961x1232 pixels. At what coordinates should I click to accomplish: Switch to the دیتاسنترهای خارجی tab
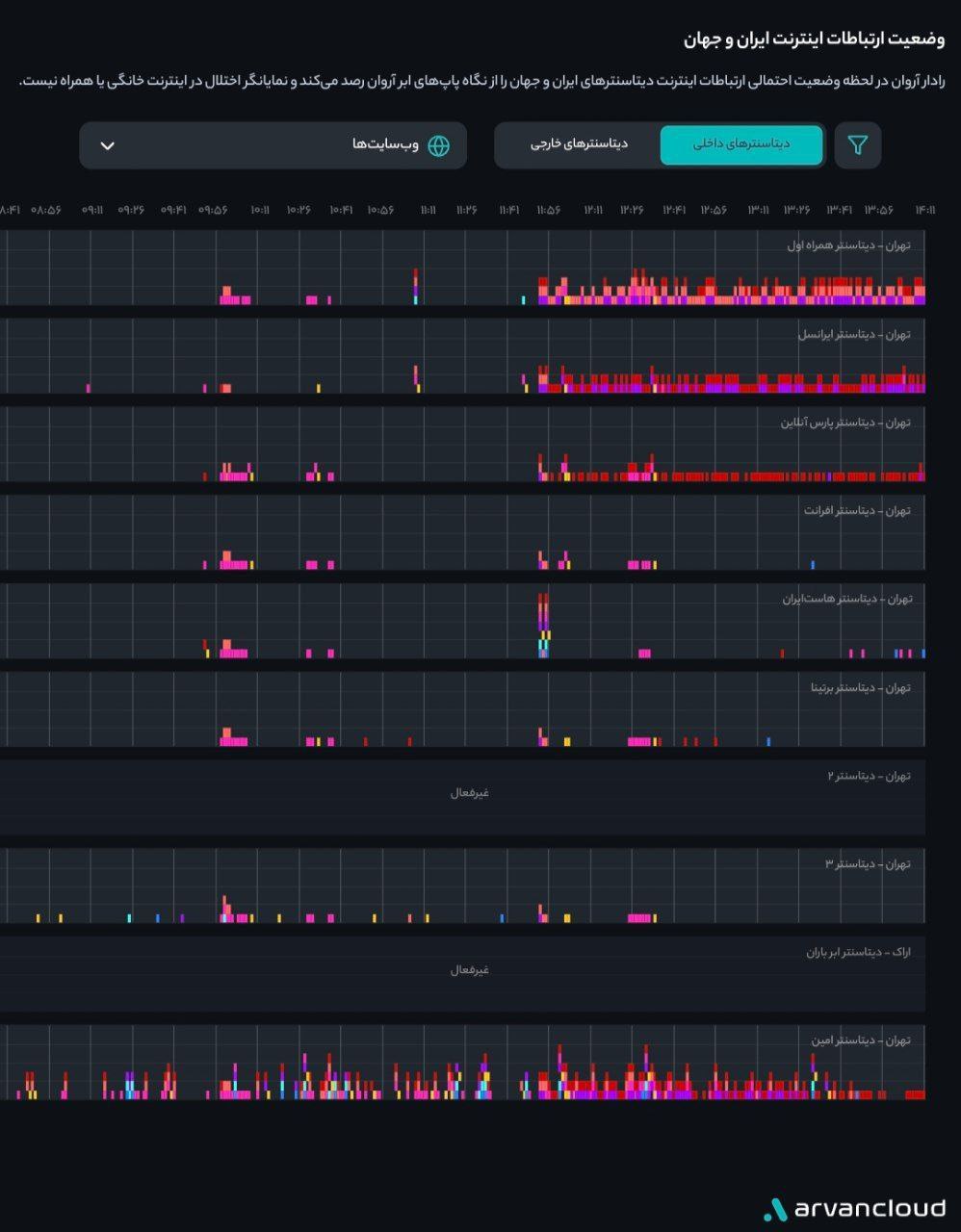pyautogui.click(x=579, y=144)
